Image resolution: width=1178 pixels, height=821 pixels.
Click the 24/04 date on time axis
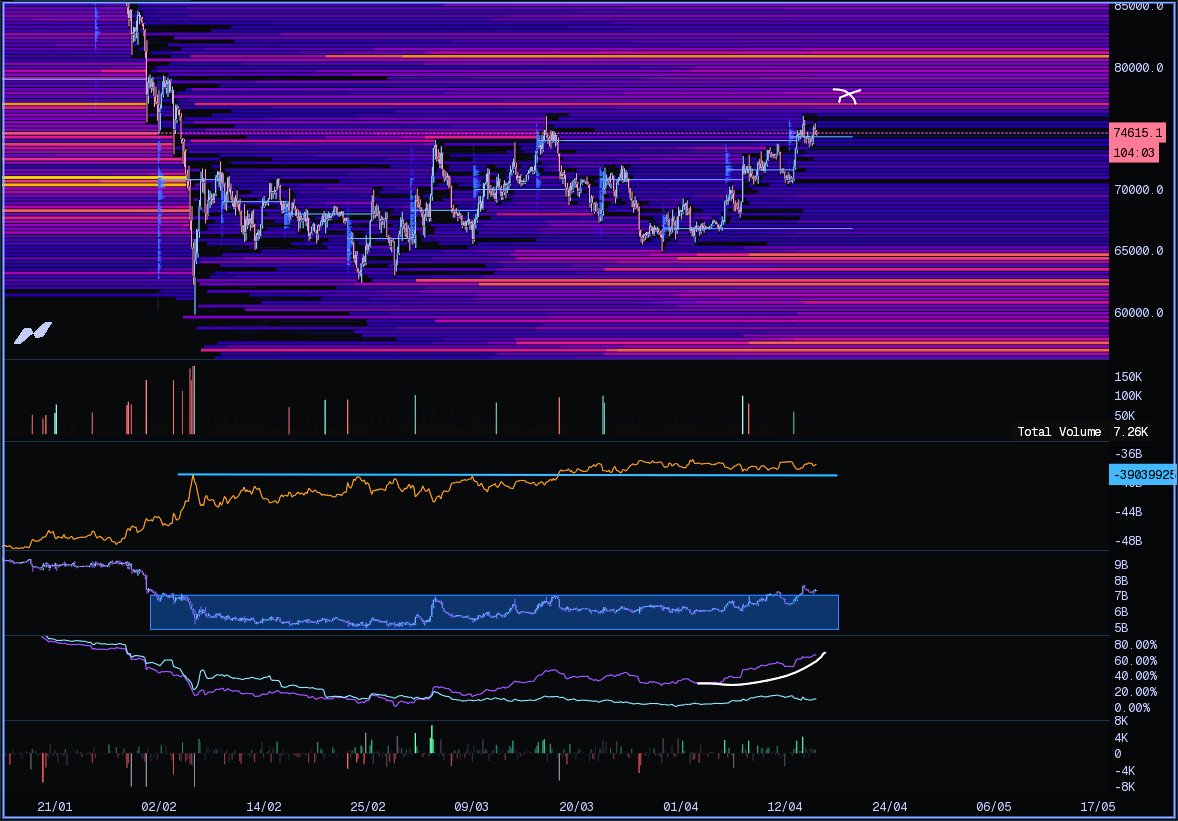pos(889,806)
